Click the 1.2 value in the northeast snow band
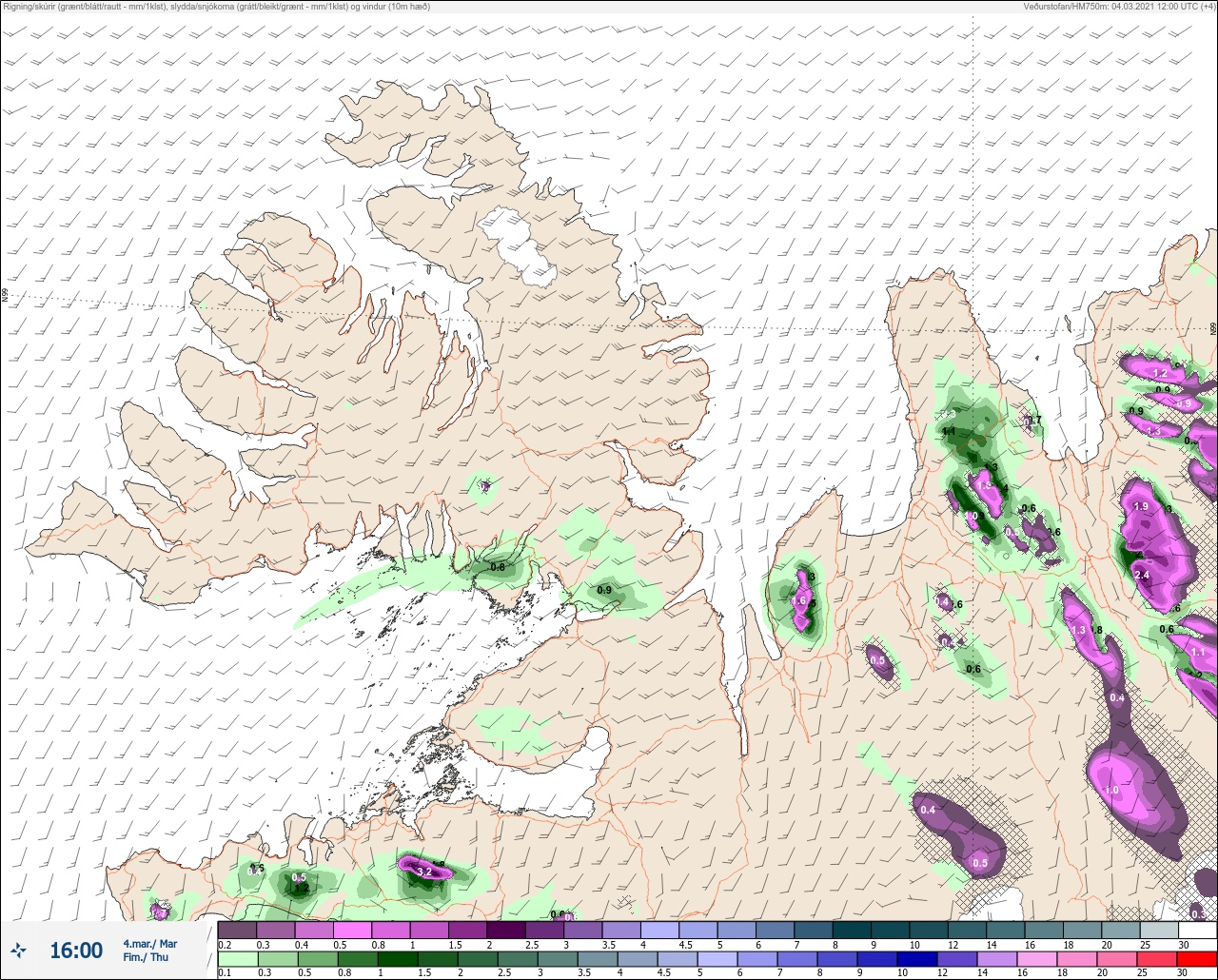Viewport: 1218px width, 980px height. [x=1160, y=373]
